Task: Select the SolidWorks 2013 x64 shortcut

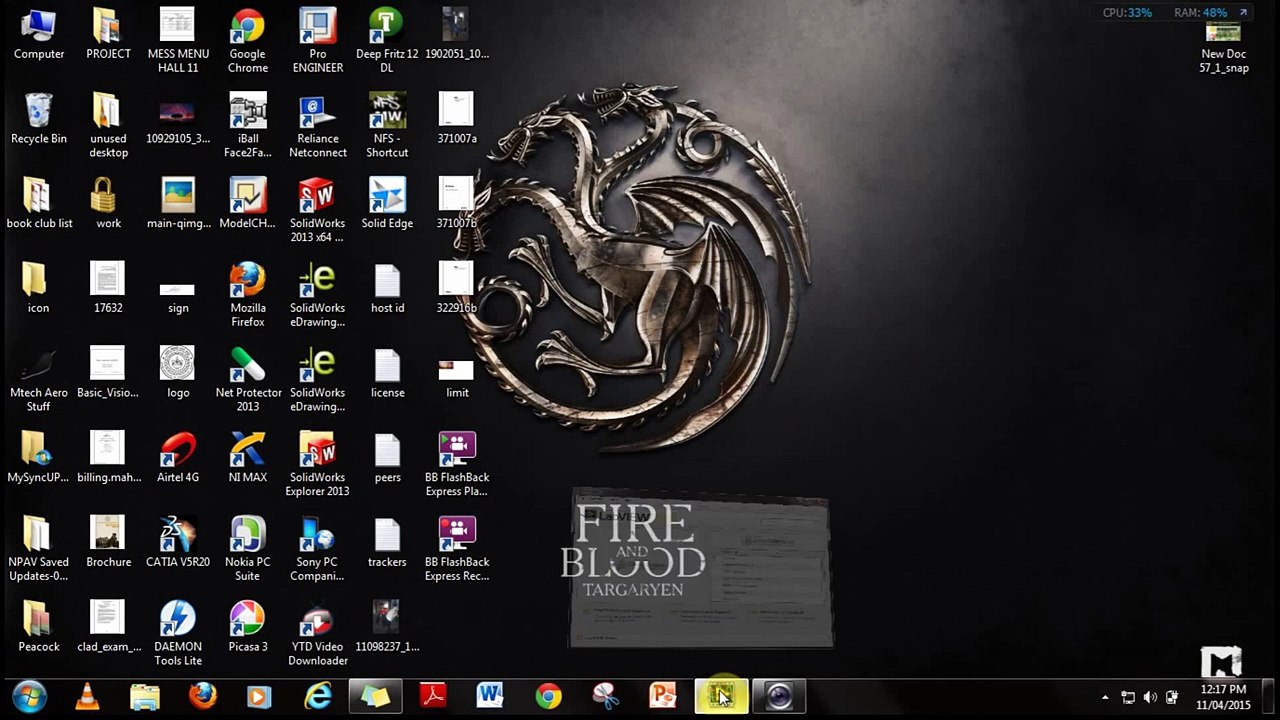Action: 317,211
